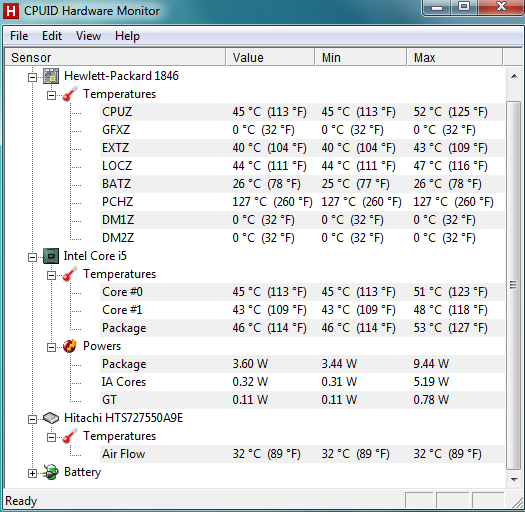Click the Hewlett-Packard motherboard icon
This screenshot has height=512, width=525.
point(51,76)
